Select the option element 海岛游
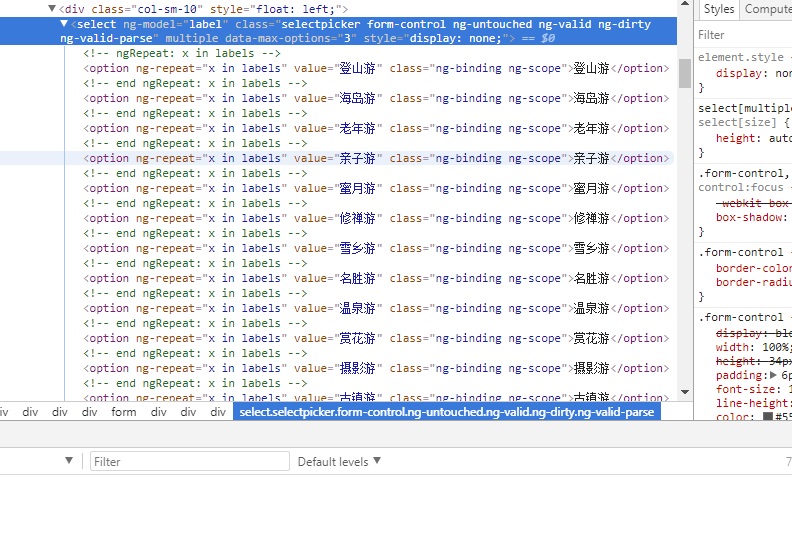The height and width of the screenshot is (545, 792). click(376, 98)
